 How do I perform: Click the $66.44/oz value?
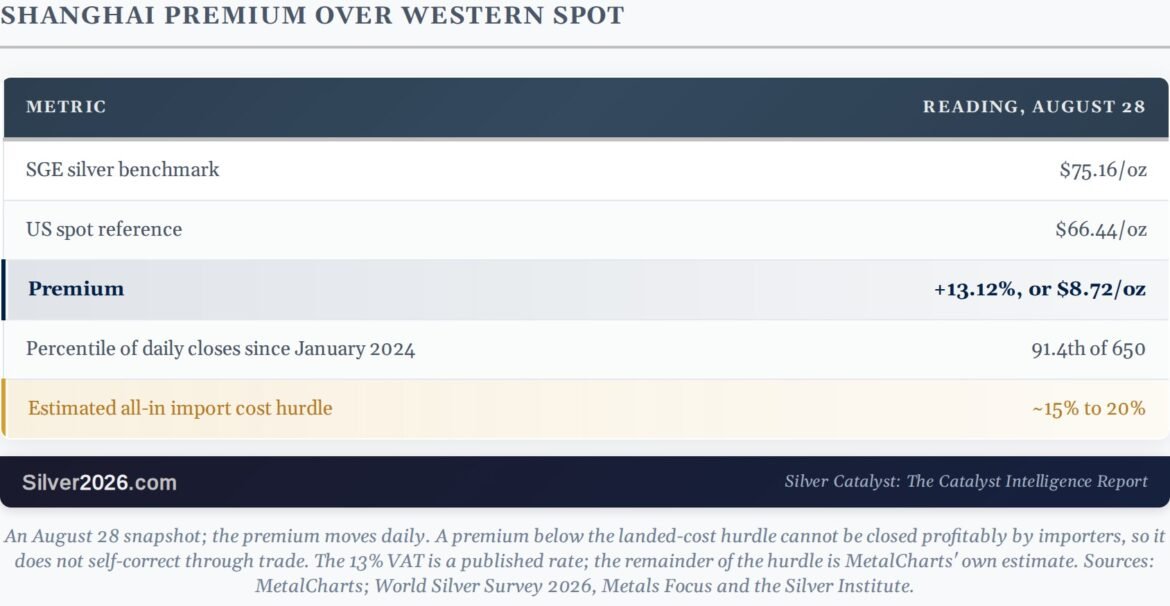click(x=1101, y=229)
